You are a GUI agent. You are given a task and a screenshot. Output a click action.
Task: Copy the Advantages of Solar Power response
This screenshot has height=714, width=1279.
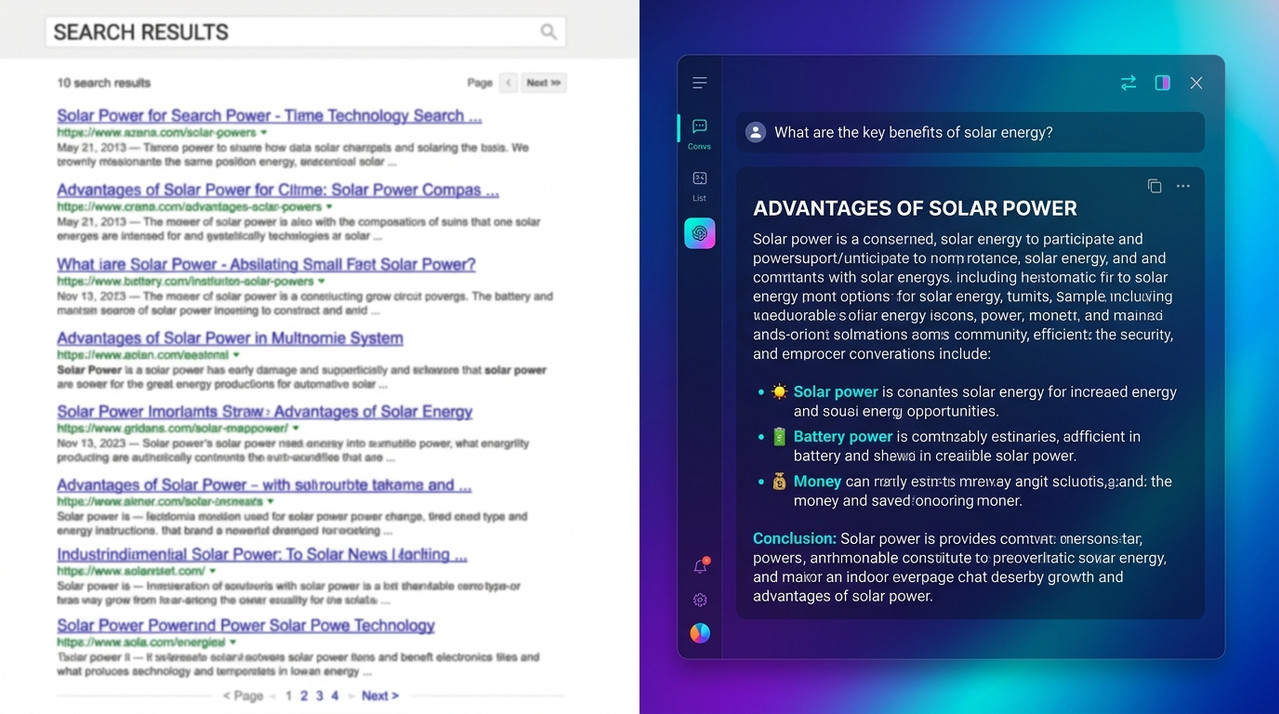point(1154,186)
